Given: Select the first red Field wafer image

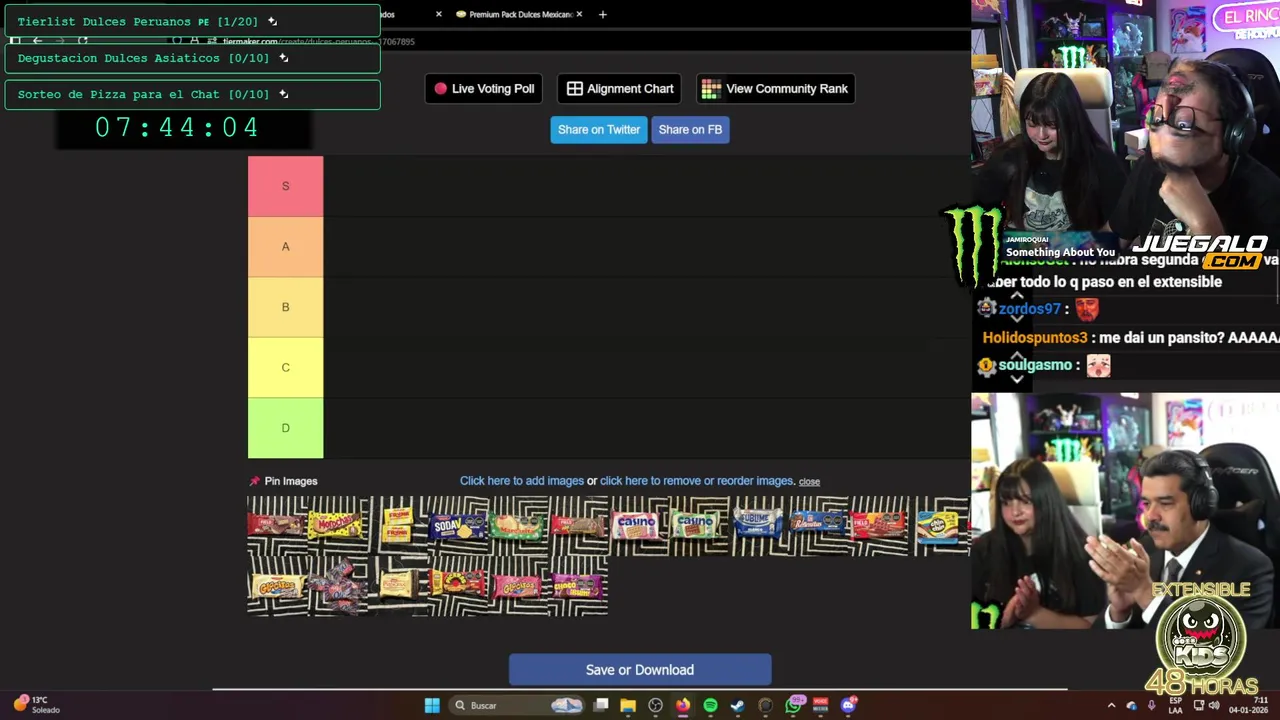Looking at the screenshot, I should tap(278, 526).
